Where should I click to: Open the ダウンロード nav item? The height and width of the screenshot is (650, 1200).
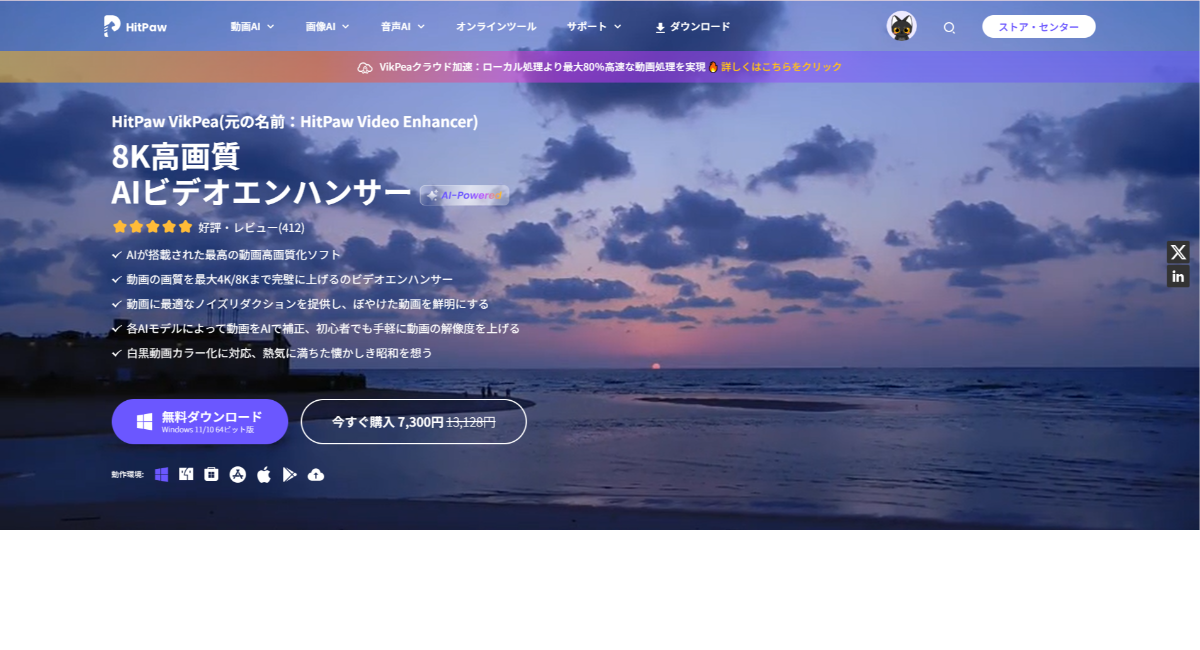pyautogui.click(x=693, y=27)
